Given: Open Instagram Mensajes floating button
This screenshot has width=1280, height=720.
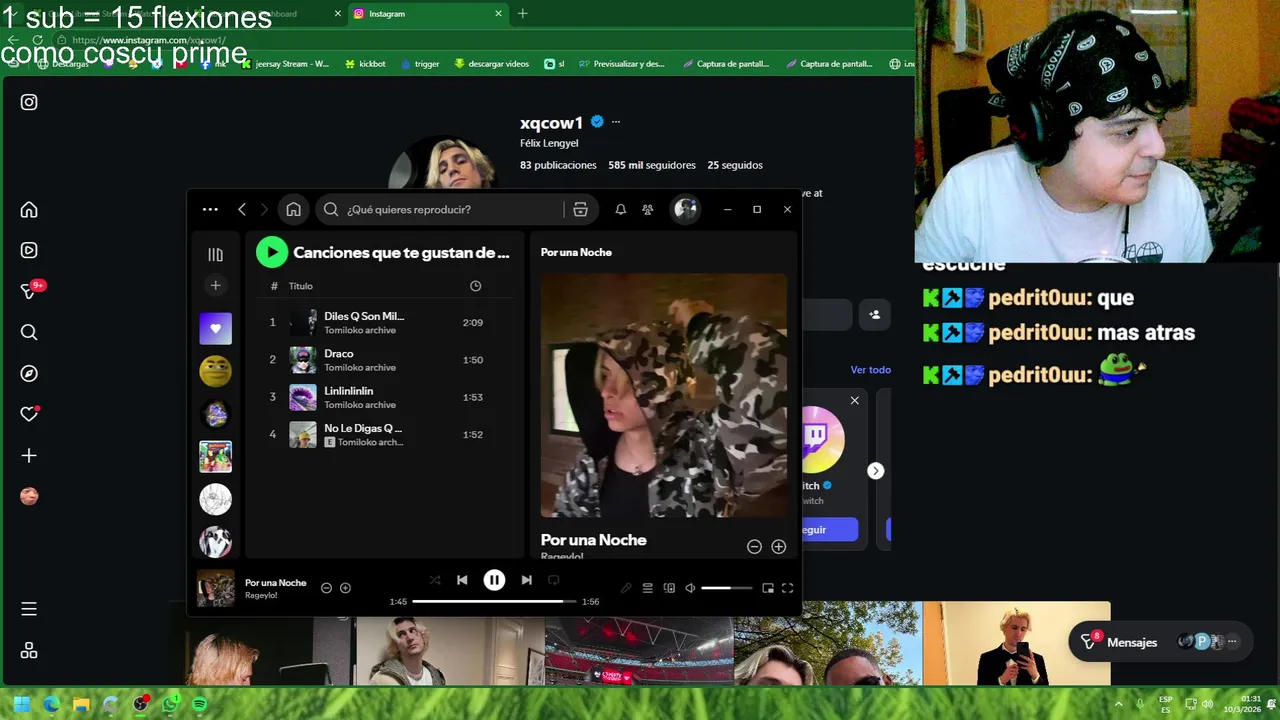Looking at the screenshot, I should coord(1161,642).
